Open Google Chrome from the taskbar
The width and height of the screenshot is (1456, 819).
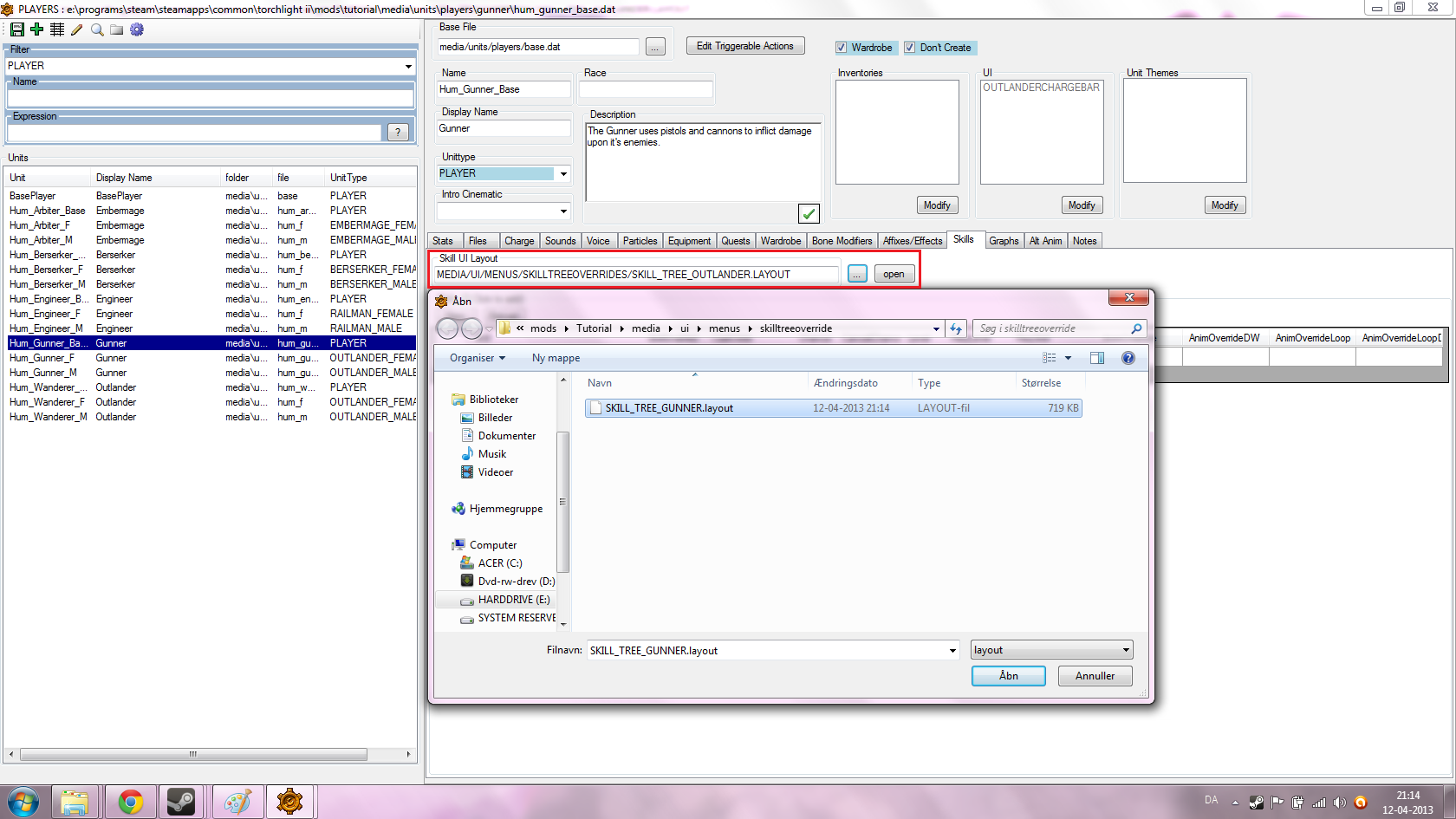click(x=131, y=803)
